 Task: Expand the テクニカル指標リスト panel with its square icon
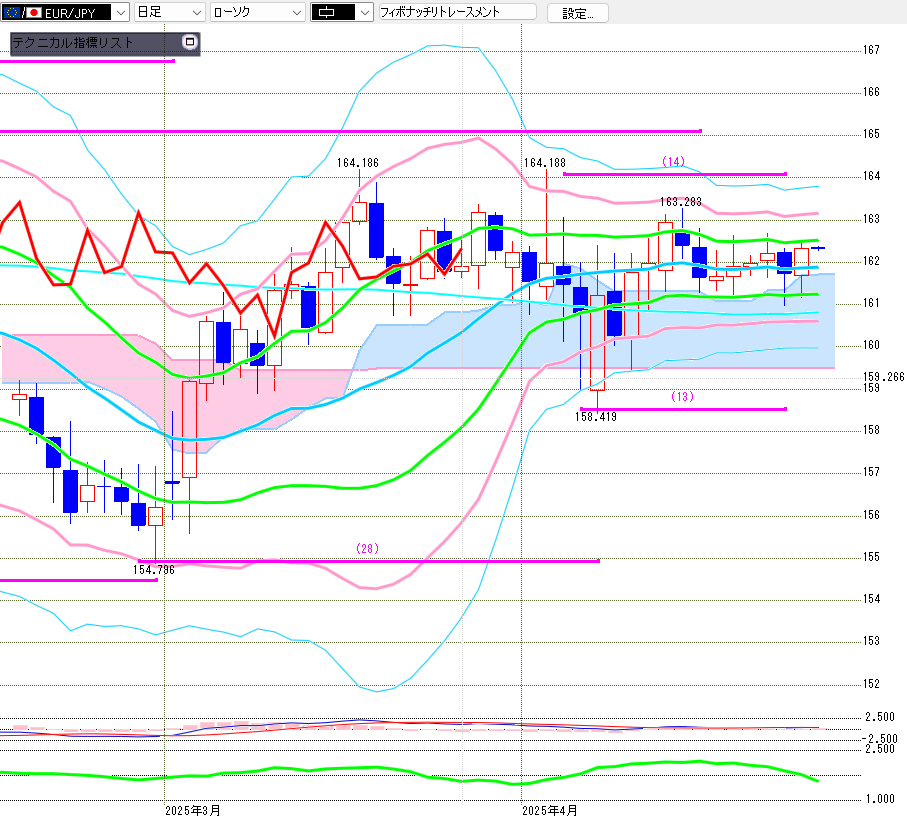[190, 42]
